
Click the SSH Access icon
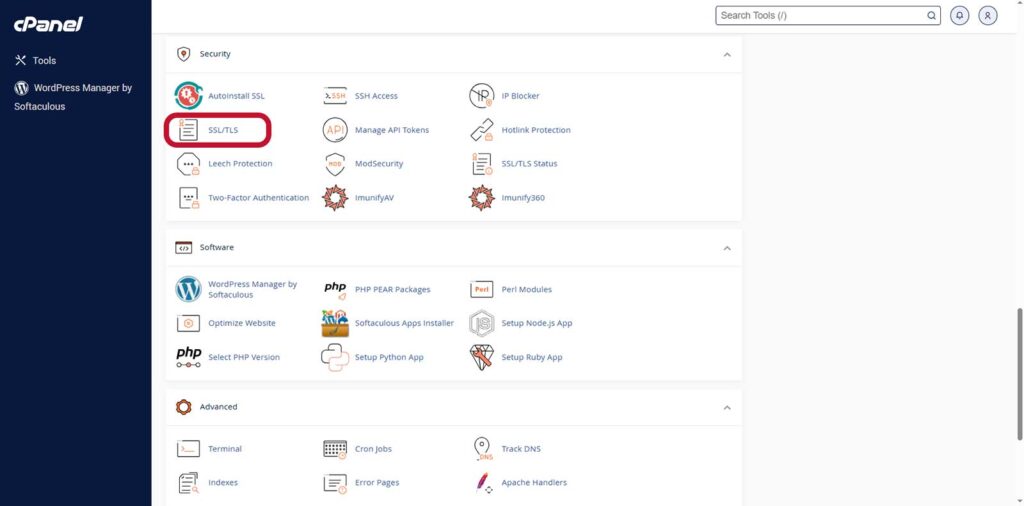[x=335, y=95]
